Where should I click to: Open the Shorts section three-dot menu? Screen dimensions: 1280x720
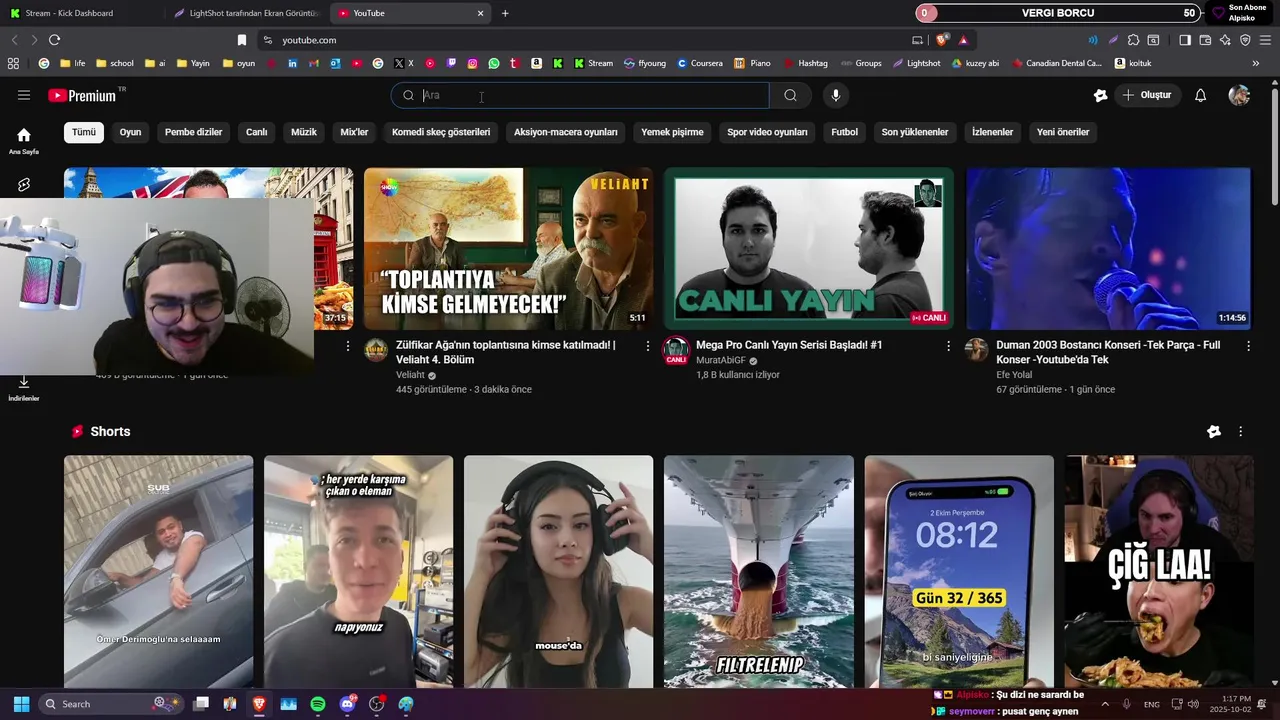coord(1241,432)
